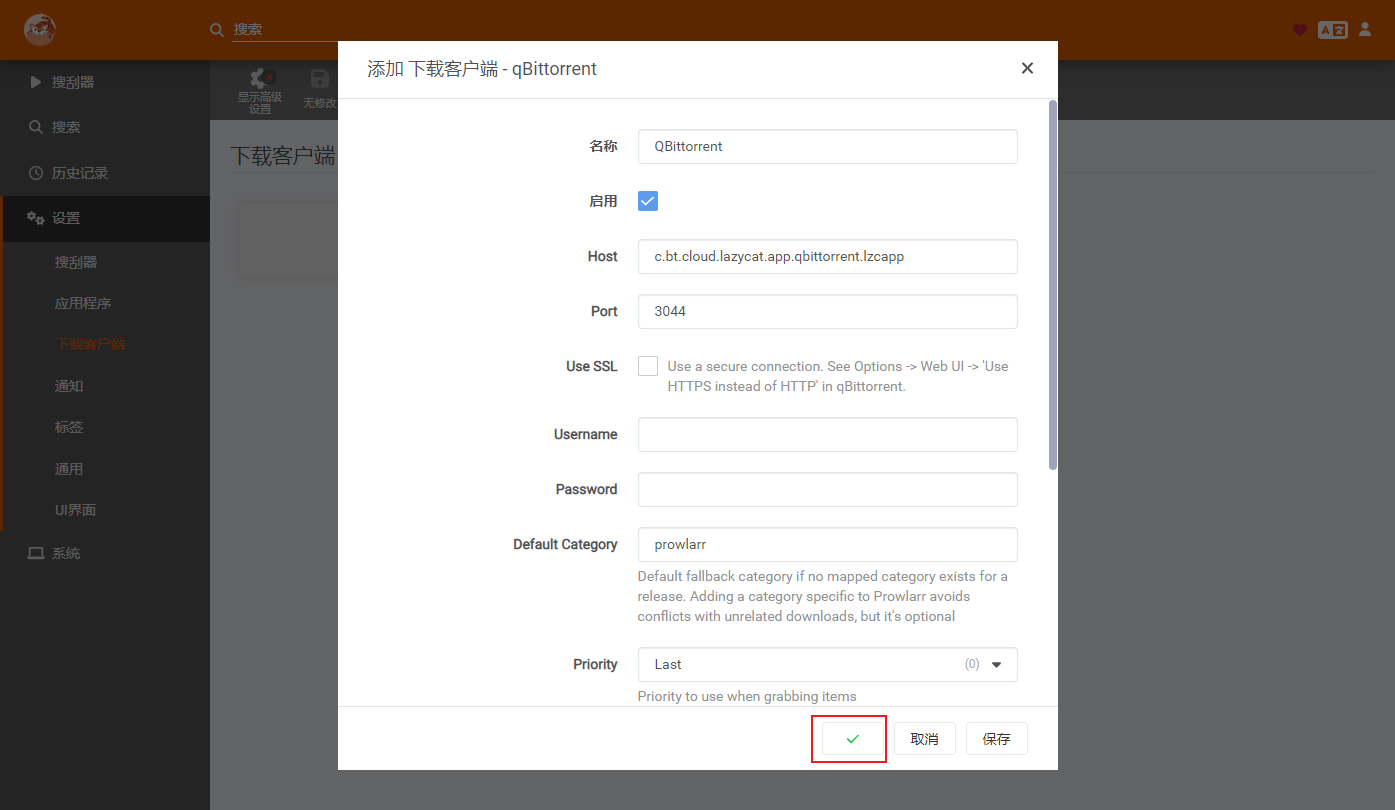The image size is (1395, 810).
Task: Click the Password input field
Action: (828, 489)
